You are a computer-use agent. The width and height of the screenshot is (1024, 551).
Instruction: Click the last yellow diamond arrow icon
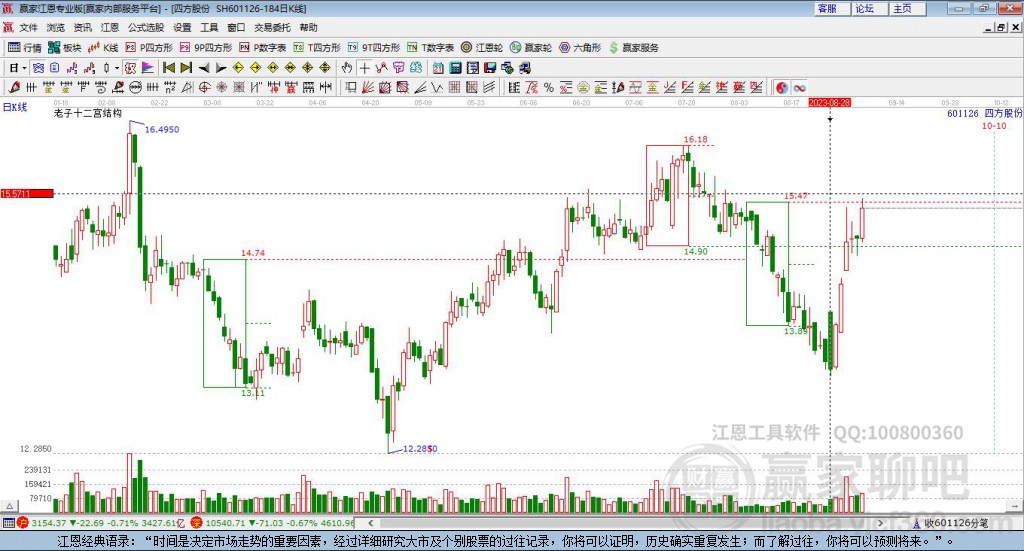coord(325,68)
